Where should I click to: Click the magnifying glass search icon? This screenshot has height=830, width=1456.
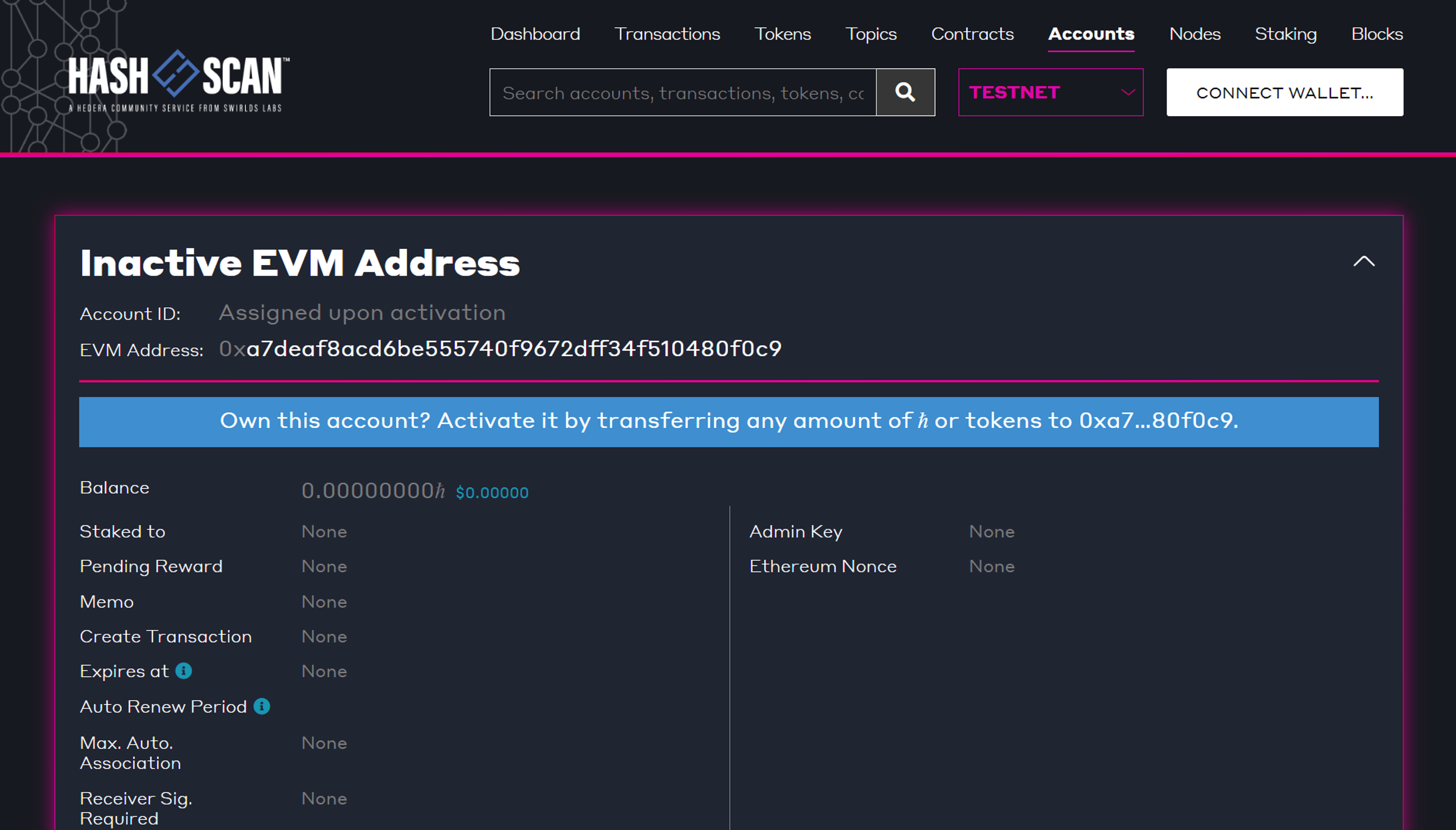click(x=905, y=92)
